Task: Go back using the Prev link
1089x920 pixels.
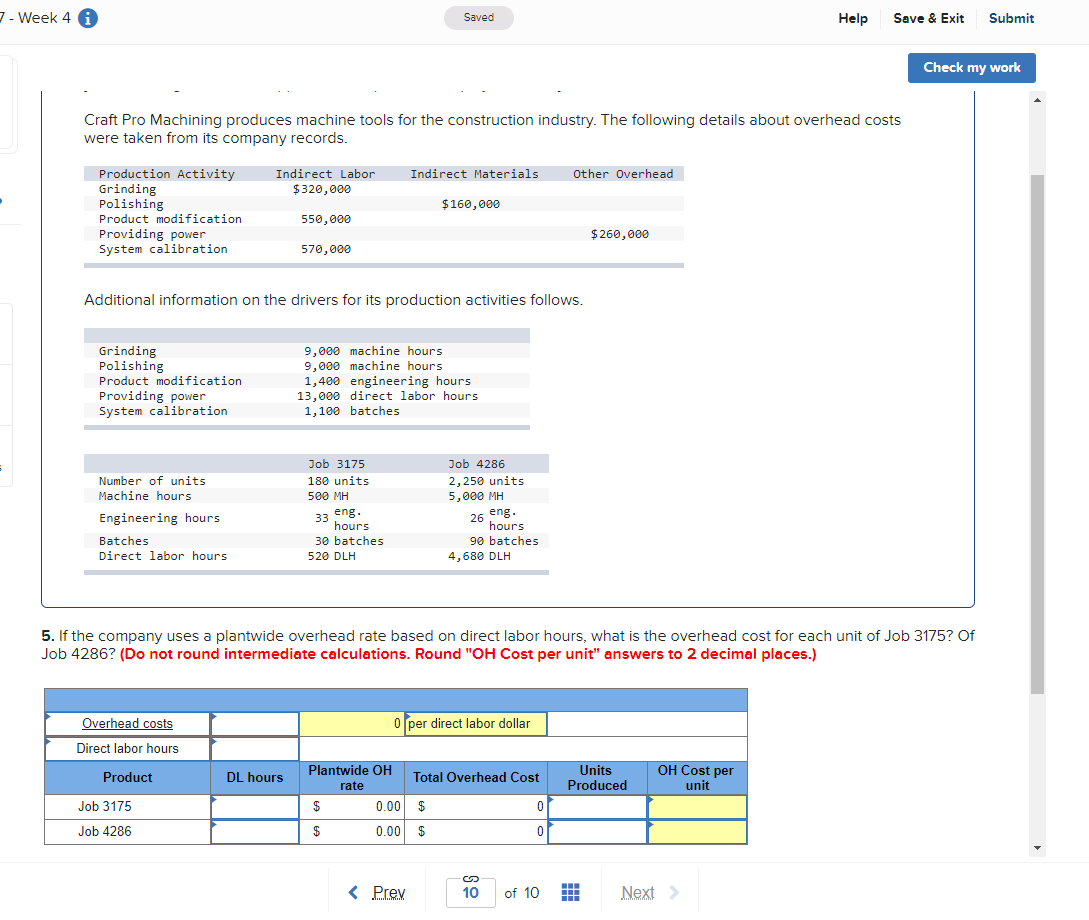Action: pos(387,892)
